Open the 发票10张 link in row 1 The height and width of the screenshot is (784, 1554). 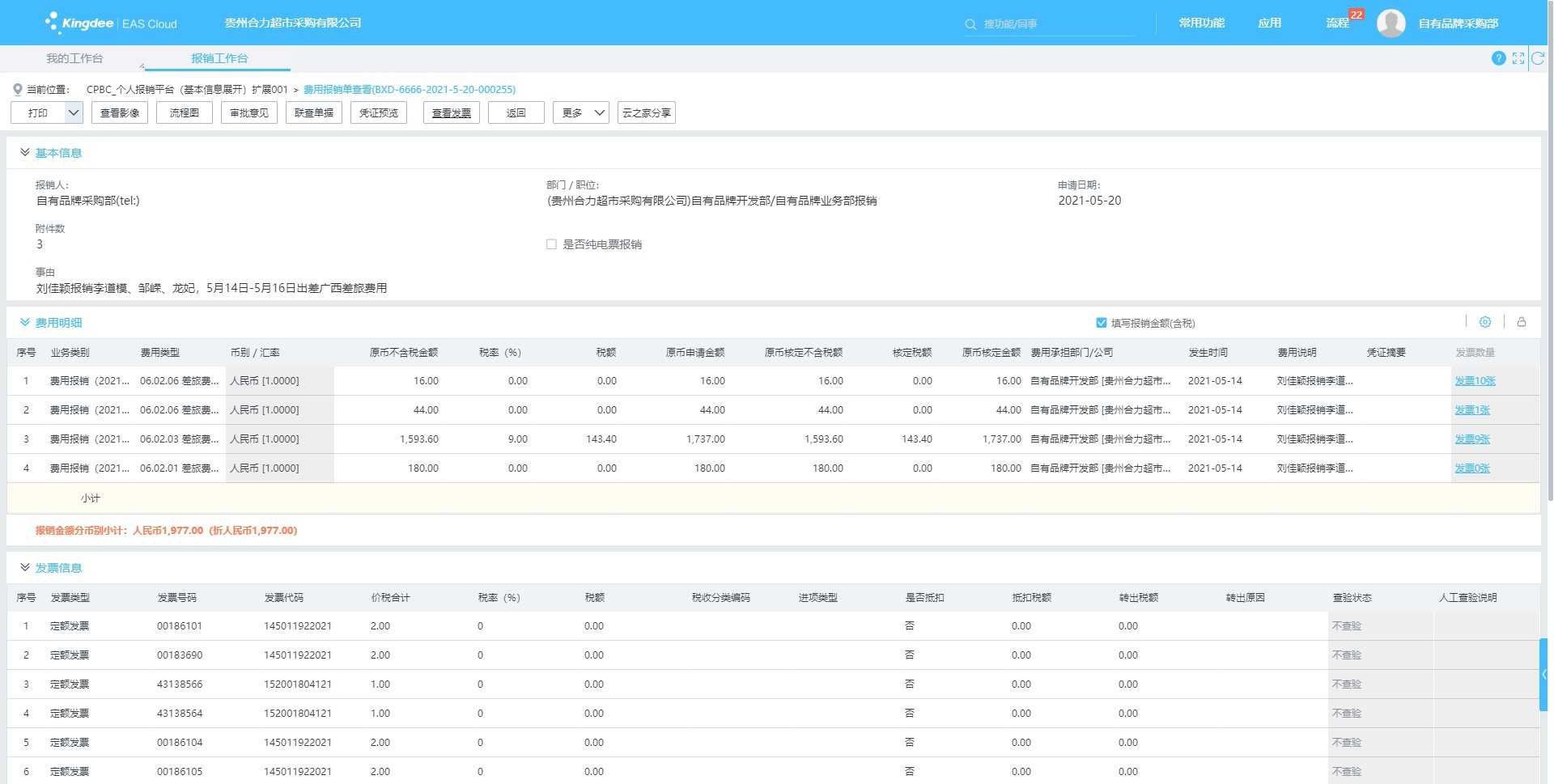pyautogui.click(x=1475, y=381)
